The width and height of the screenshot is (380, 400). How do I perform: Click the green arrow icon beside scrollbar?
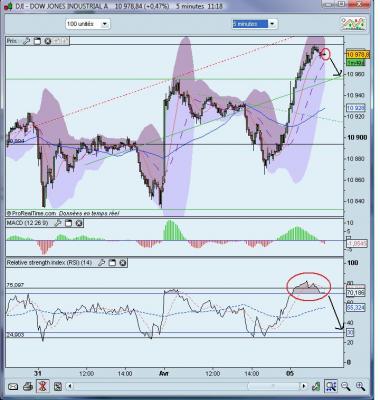(316, 387)
